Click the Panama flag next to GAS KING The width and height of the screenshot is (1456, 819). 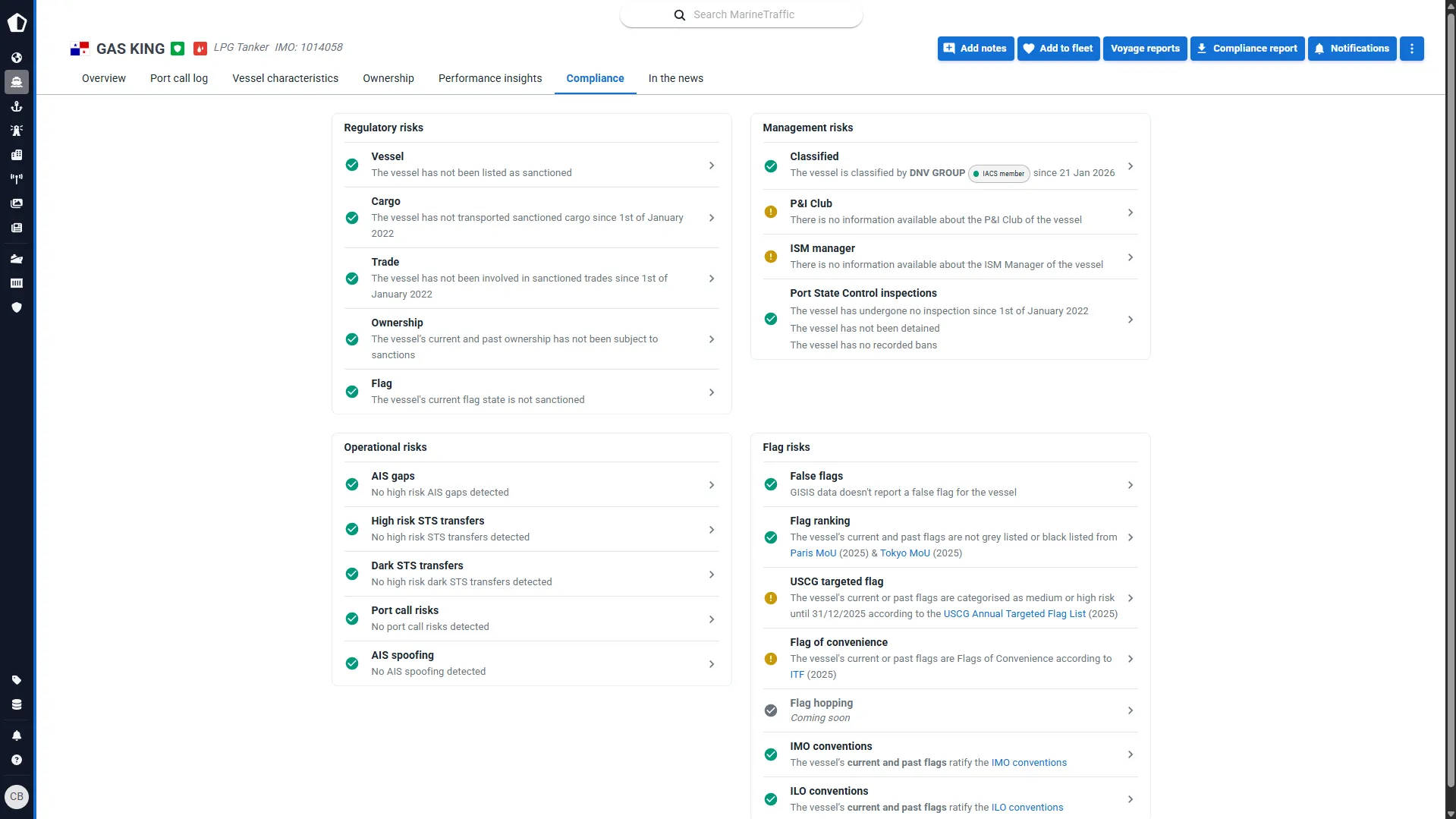coord(80,49)
